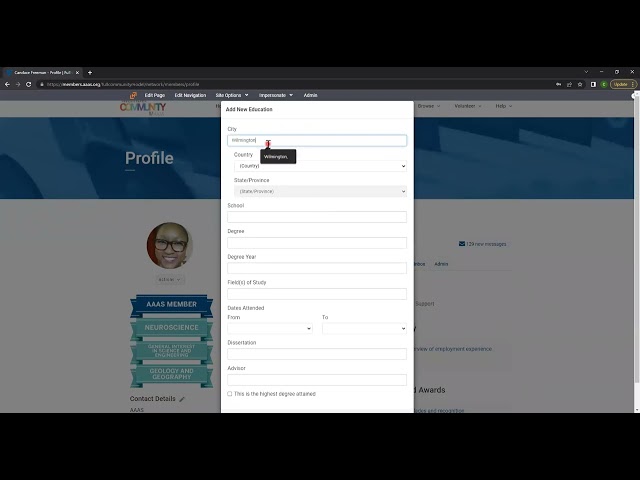Open a new browser tab

[x=90, y=73]
